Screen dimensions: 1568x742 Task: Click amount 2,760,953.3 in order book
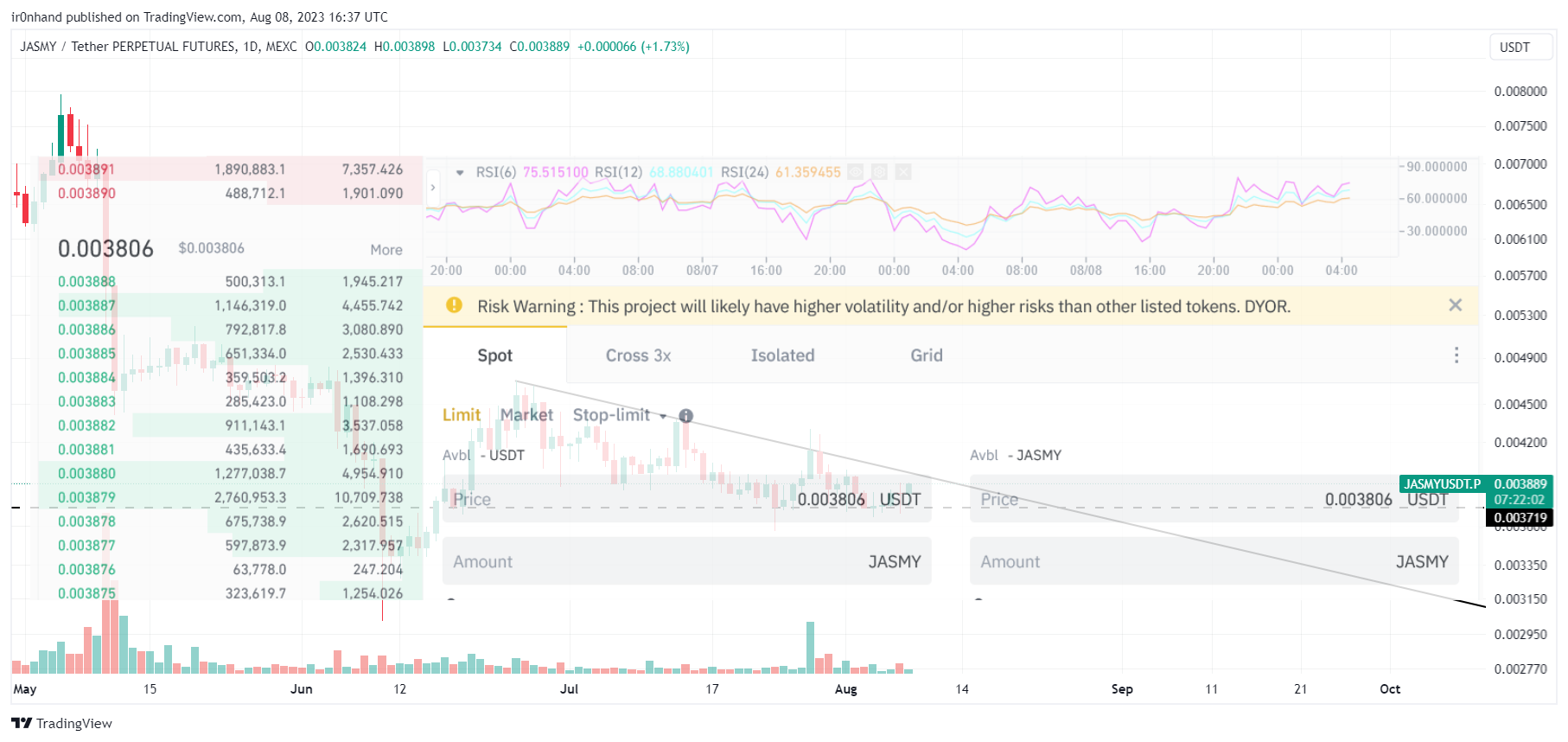[250, 498]
